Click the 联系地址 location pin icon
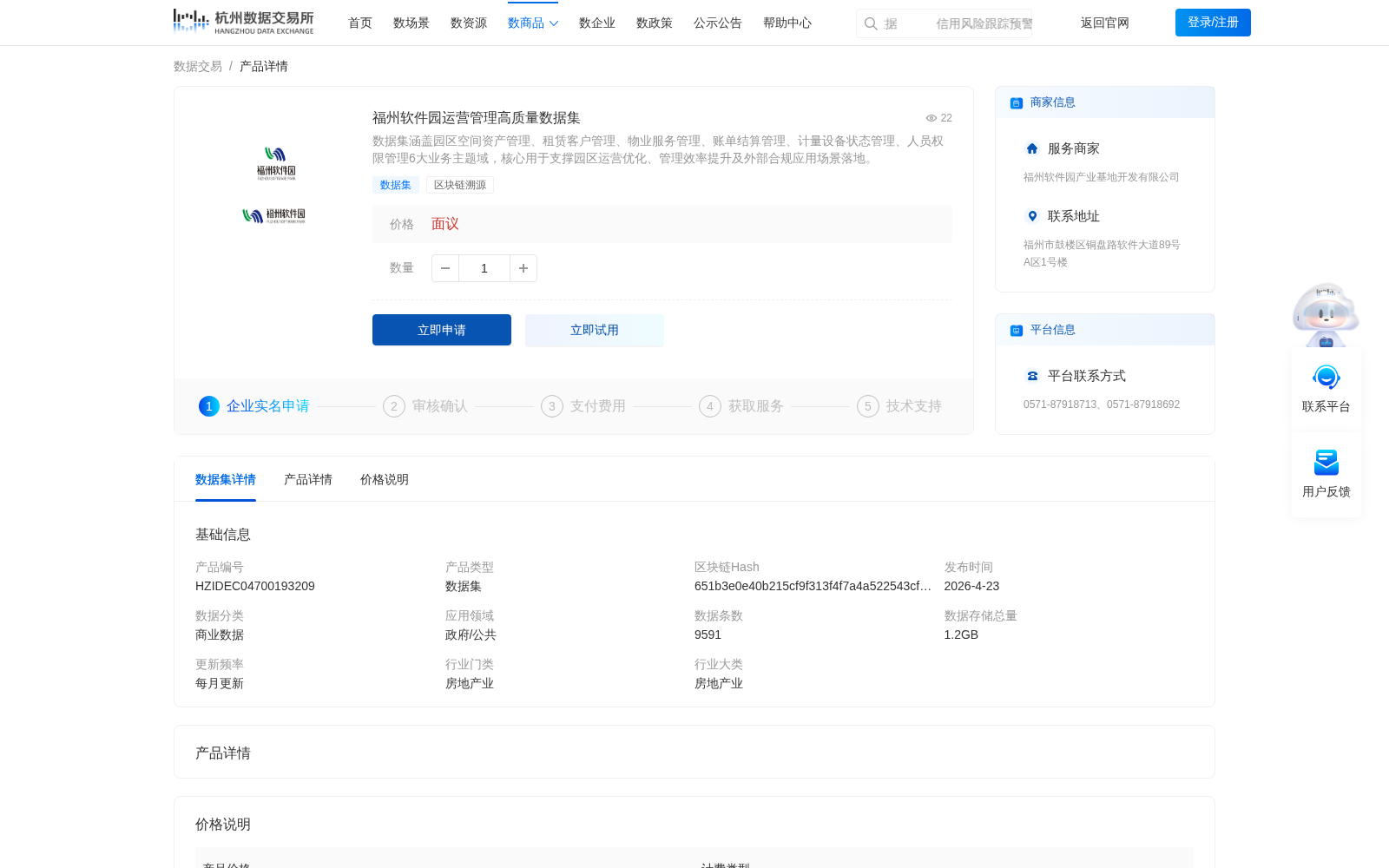This screenshot has width=1389, height=868. coord(1032,216)
